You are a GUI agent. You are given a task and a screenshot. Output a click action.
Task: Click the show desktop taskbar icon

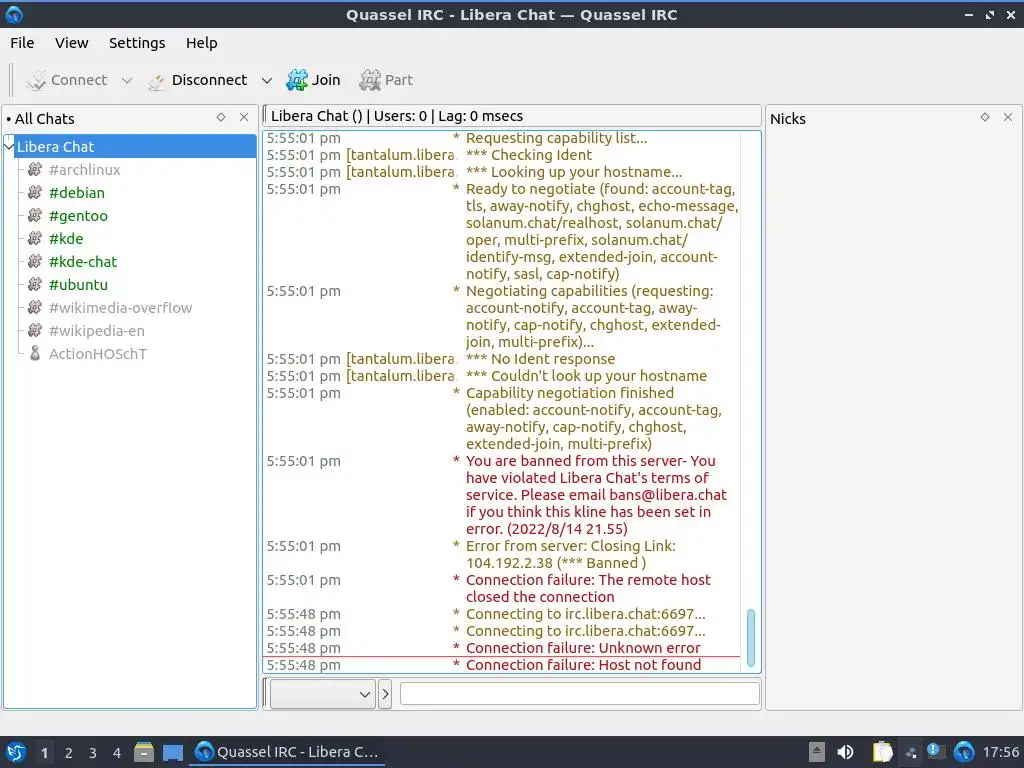172,752
